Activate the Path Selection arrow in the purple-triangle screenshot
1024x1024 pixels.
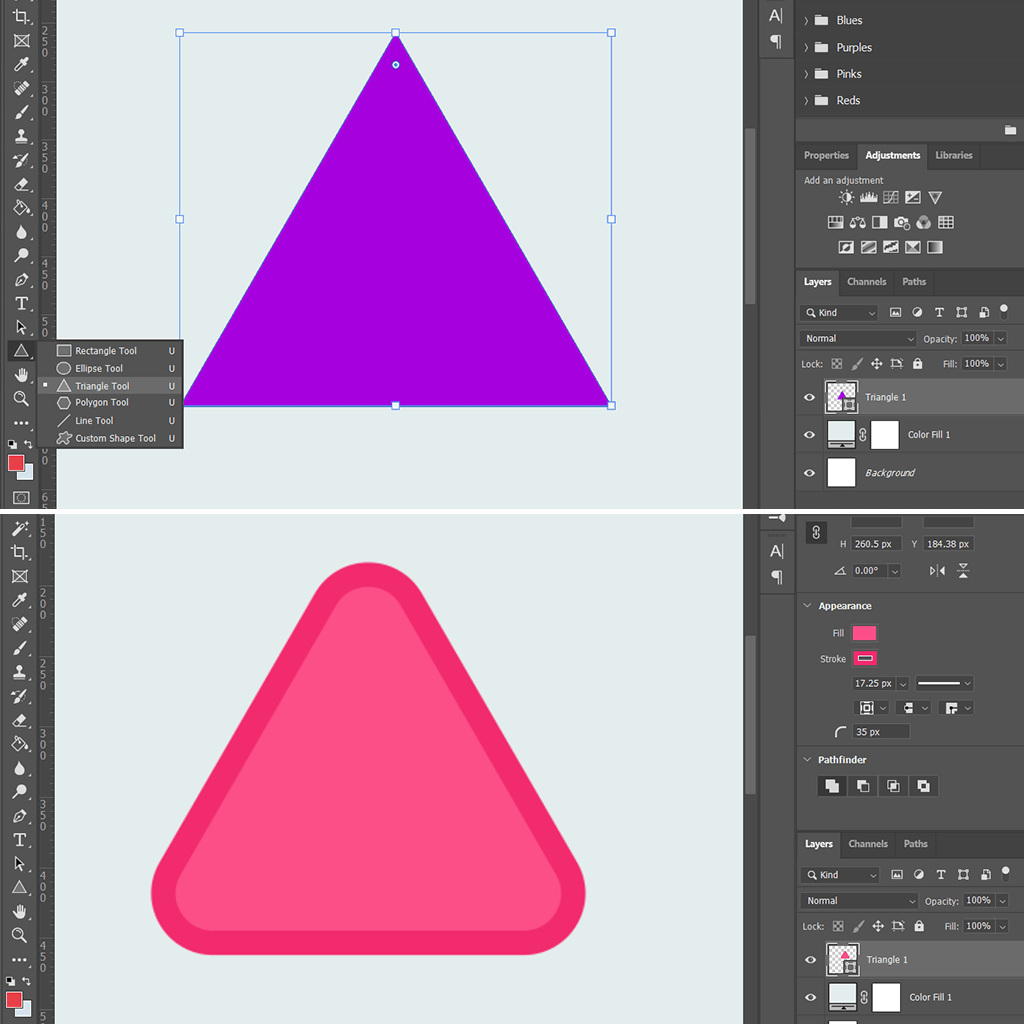coord(21,327)
